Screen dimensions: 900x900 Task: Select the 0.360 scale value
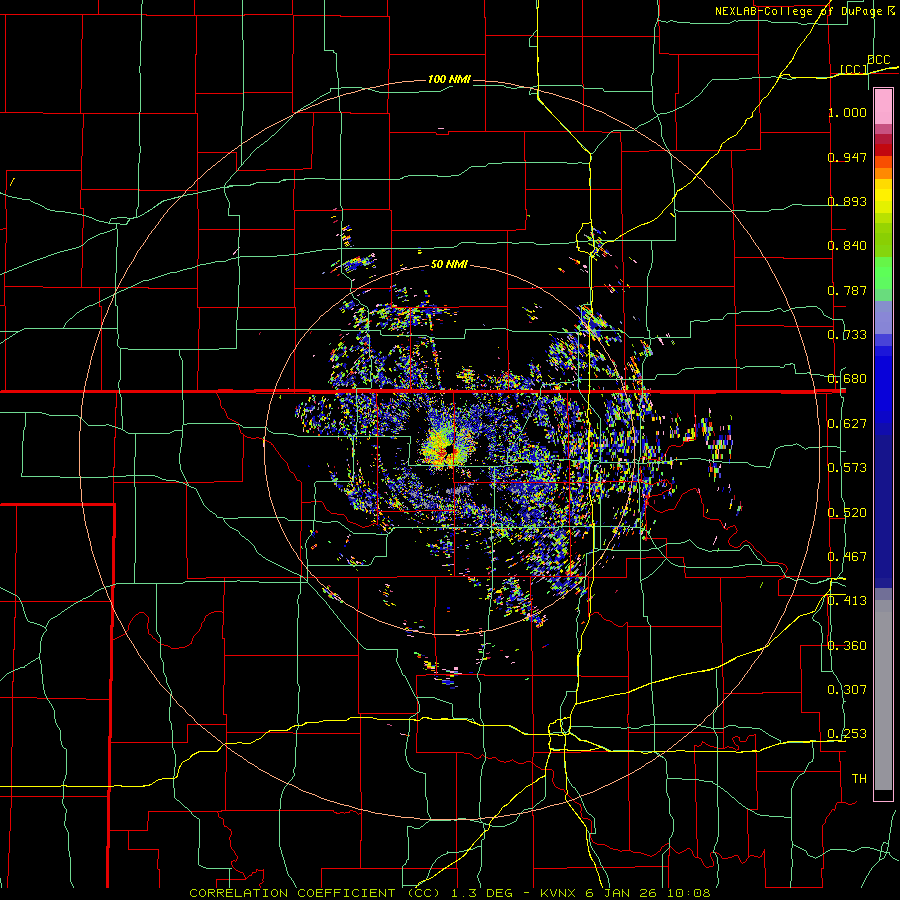[847, 646]
